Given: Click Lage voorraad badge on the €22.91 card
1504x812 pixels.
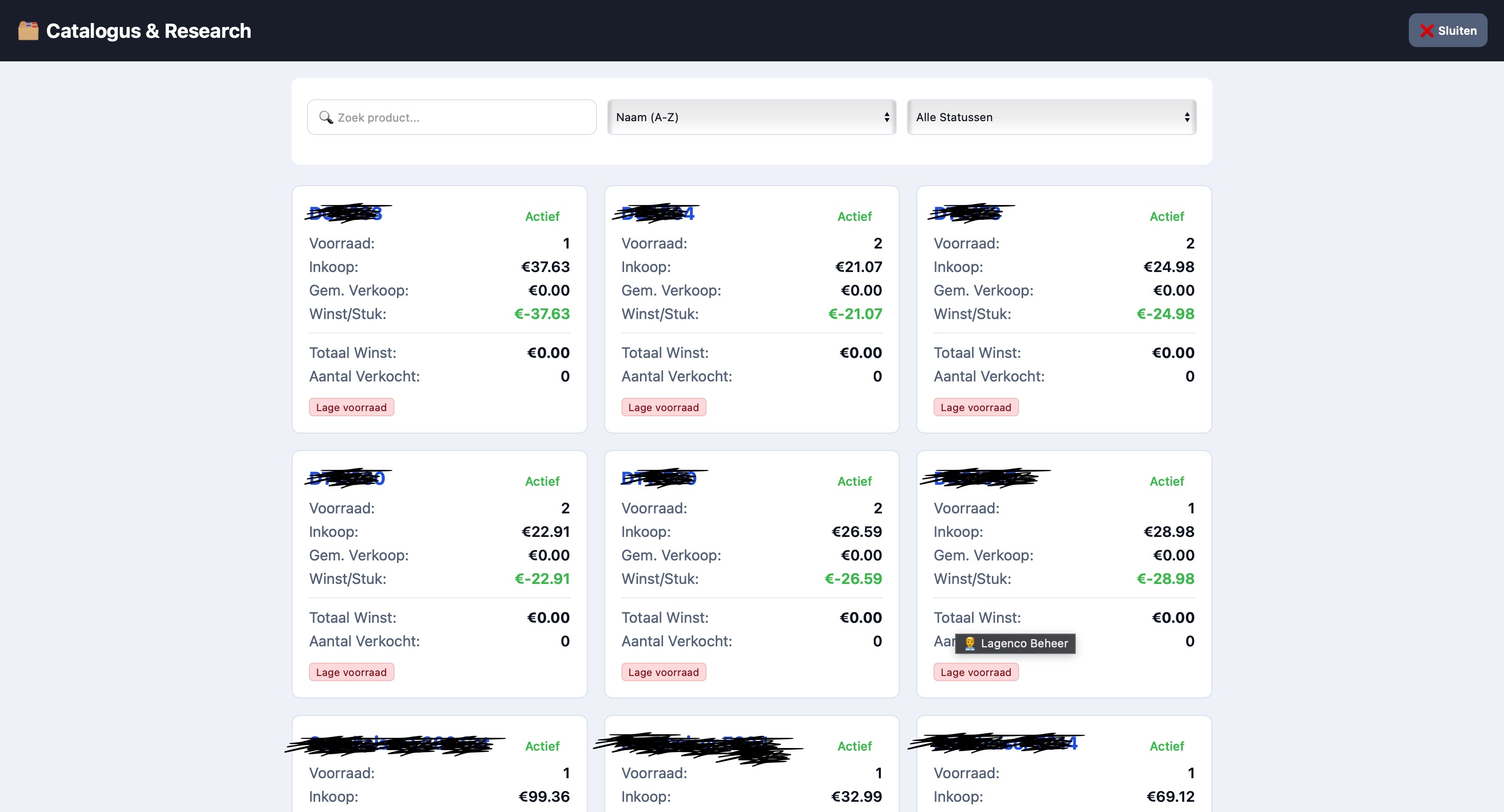Looking at the screenshot, I should click(x=351, y=672).
